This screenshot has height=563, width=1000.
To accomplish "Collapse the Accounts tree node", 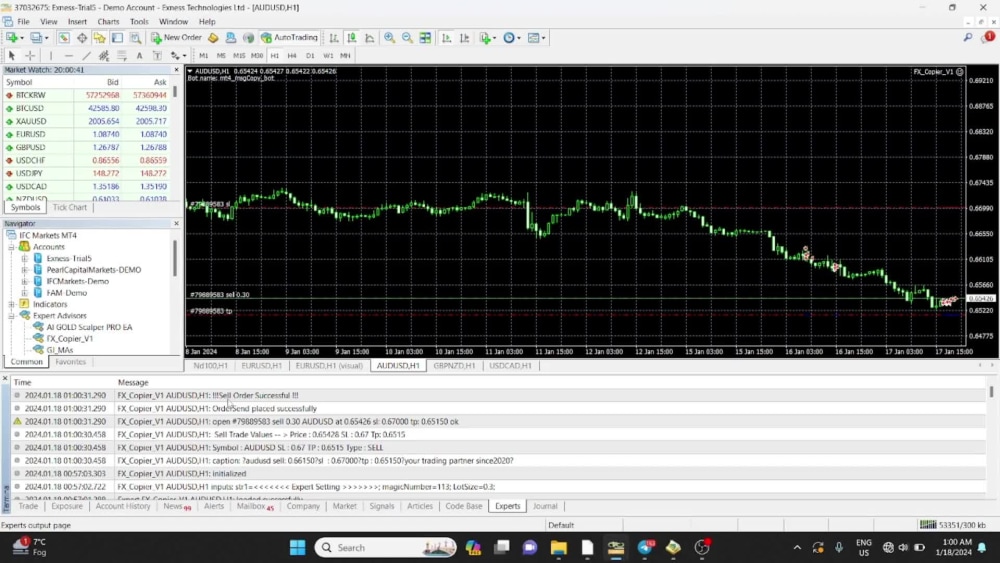I will coord(11,247).
